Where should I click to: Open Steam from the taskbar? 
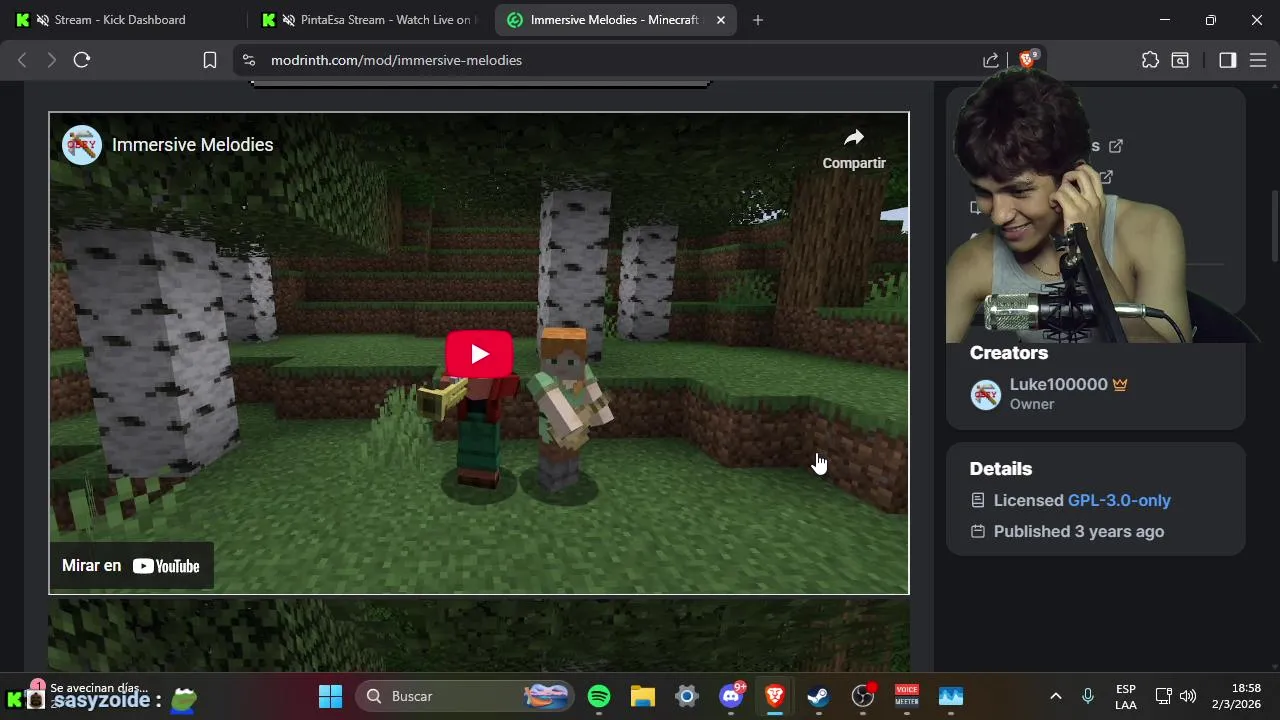click(818, 696)
